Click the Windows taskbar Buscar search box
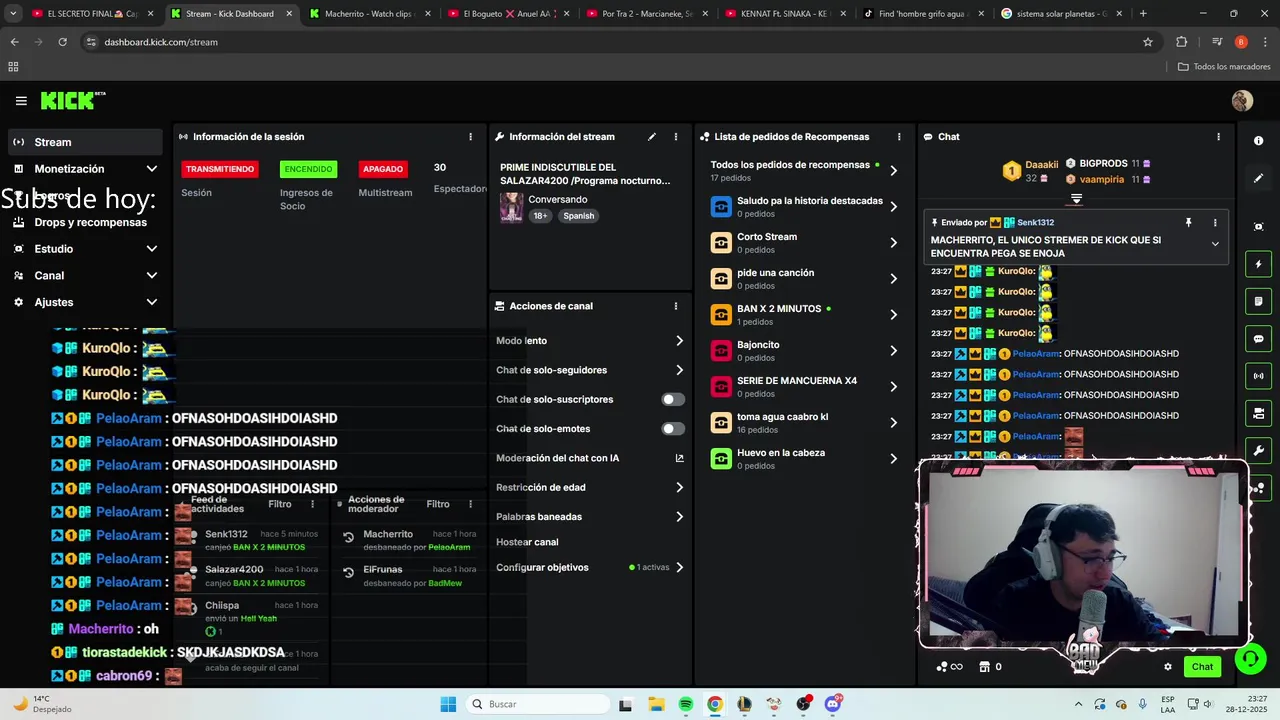 tap(536, 704)
